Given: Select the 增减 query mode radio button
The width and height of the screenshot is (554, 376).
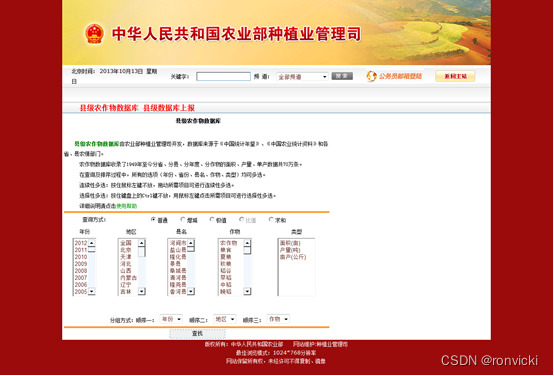Looking at the screenshot, I should 183,220.
